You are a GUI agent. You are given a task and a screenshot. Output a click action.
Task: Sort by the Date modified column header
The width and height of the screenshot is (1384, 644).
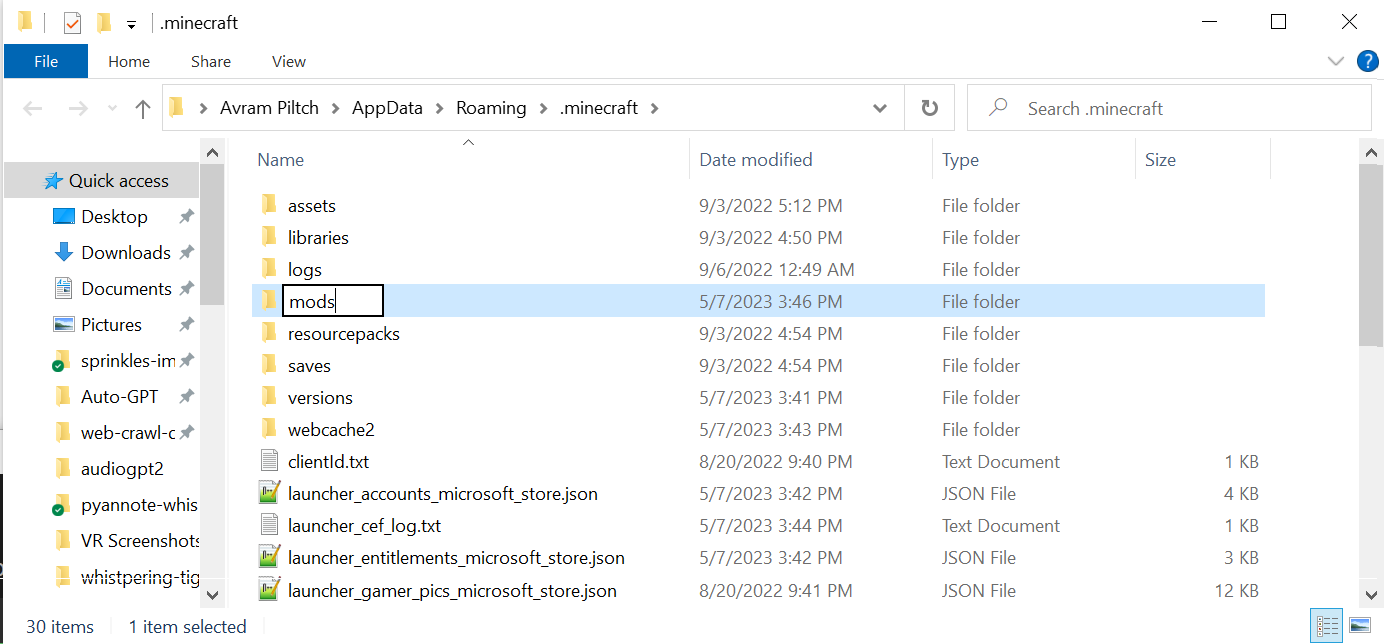click(x=756, y=160)
